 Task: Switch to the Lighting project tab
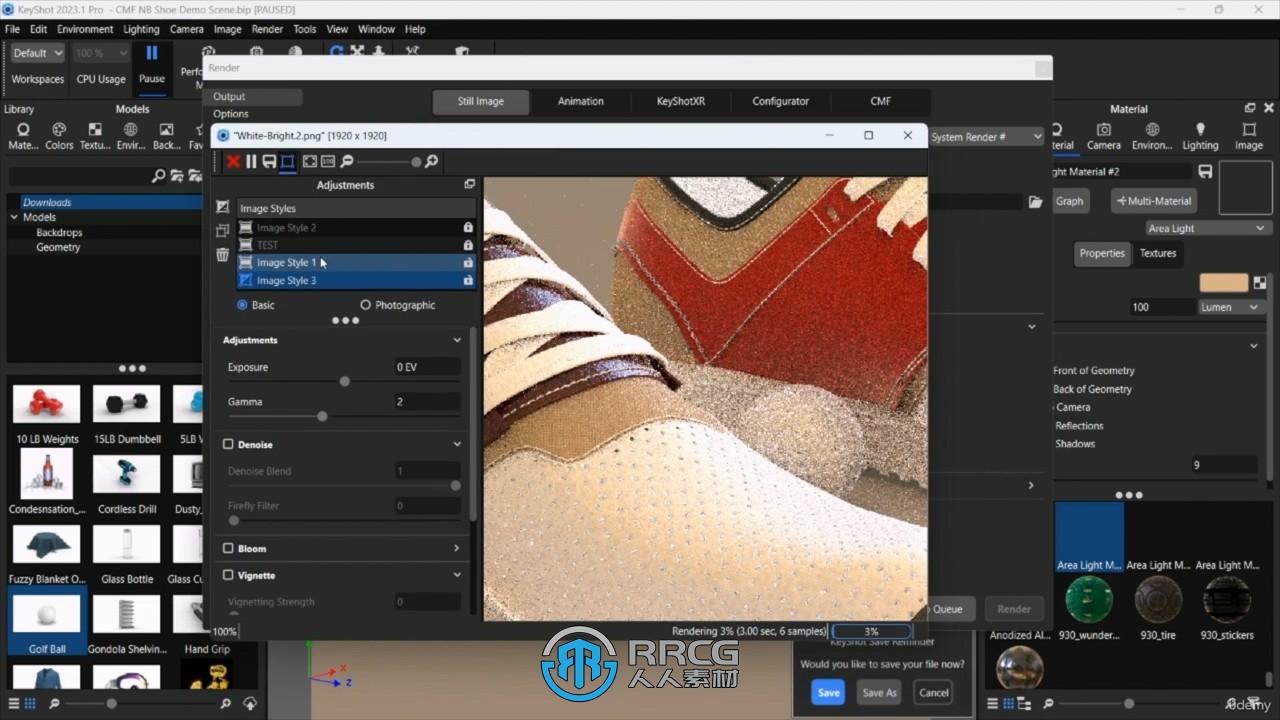[1200, 136]
